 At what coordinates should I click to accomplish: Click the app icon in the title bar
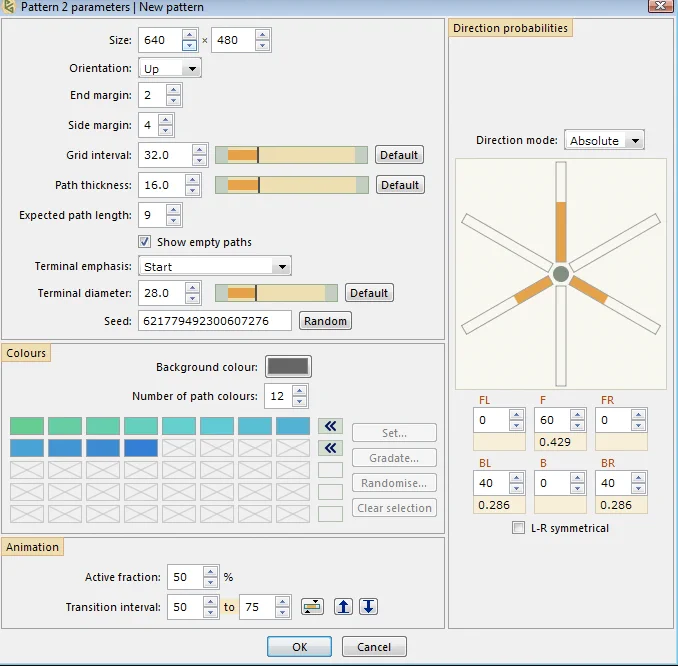coord(9,6)
